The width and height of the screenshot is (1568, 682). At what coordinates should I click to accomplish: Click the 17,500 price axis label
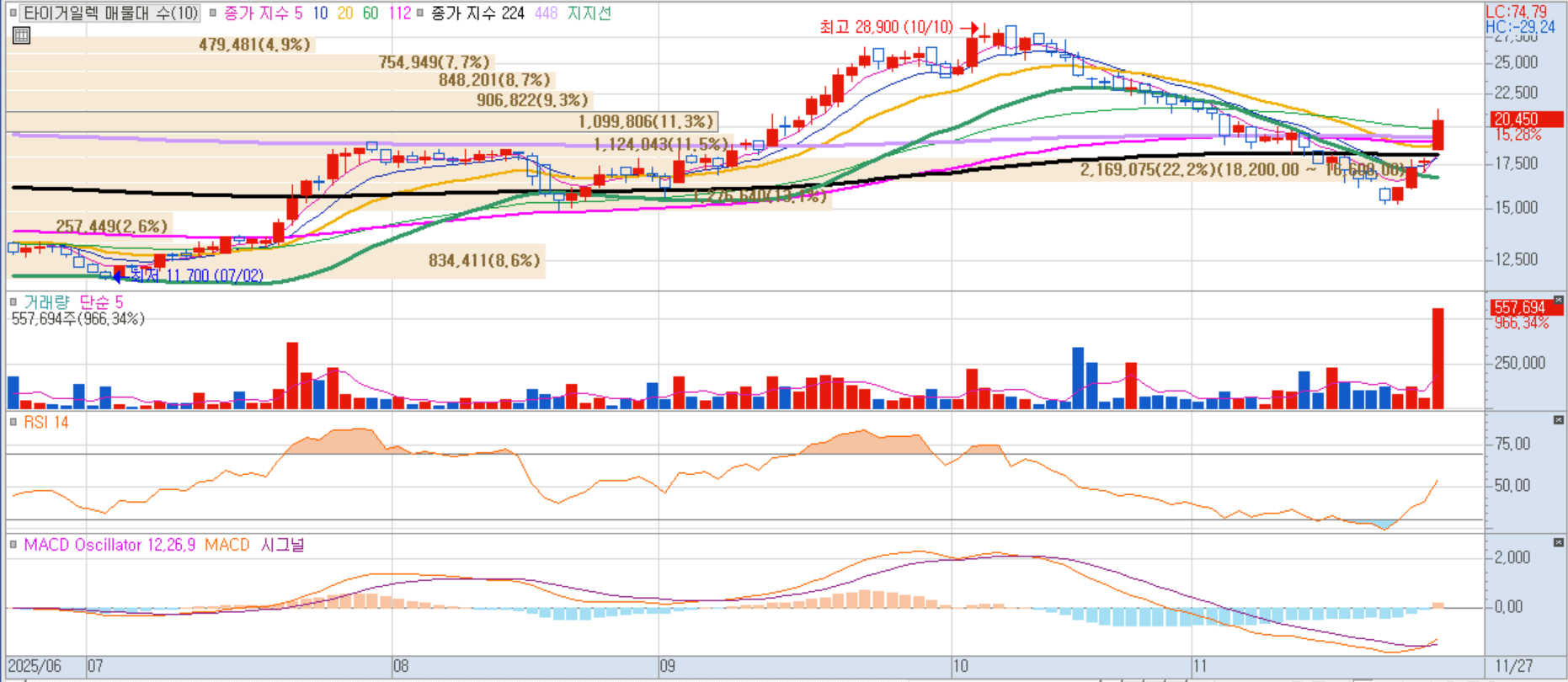(1517, 163)
